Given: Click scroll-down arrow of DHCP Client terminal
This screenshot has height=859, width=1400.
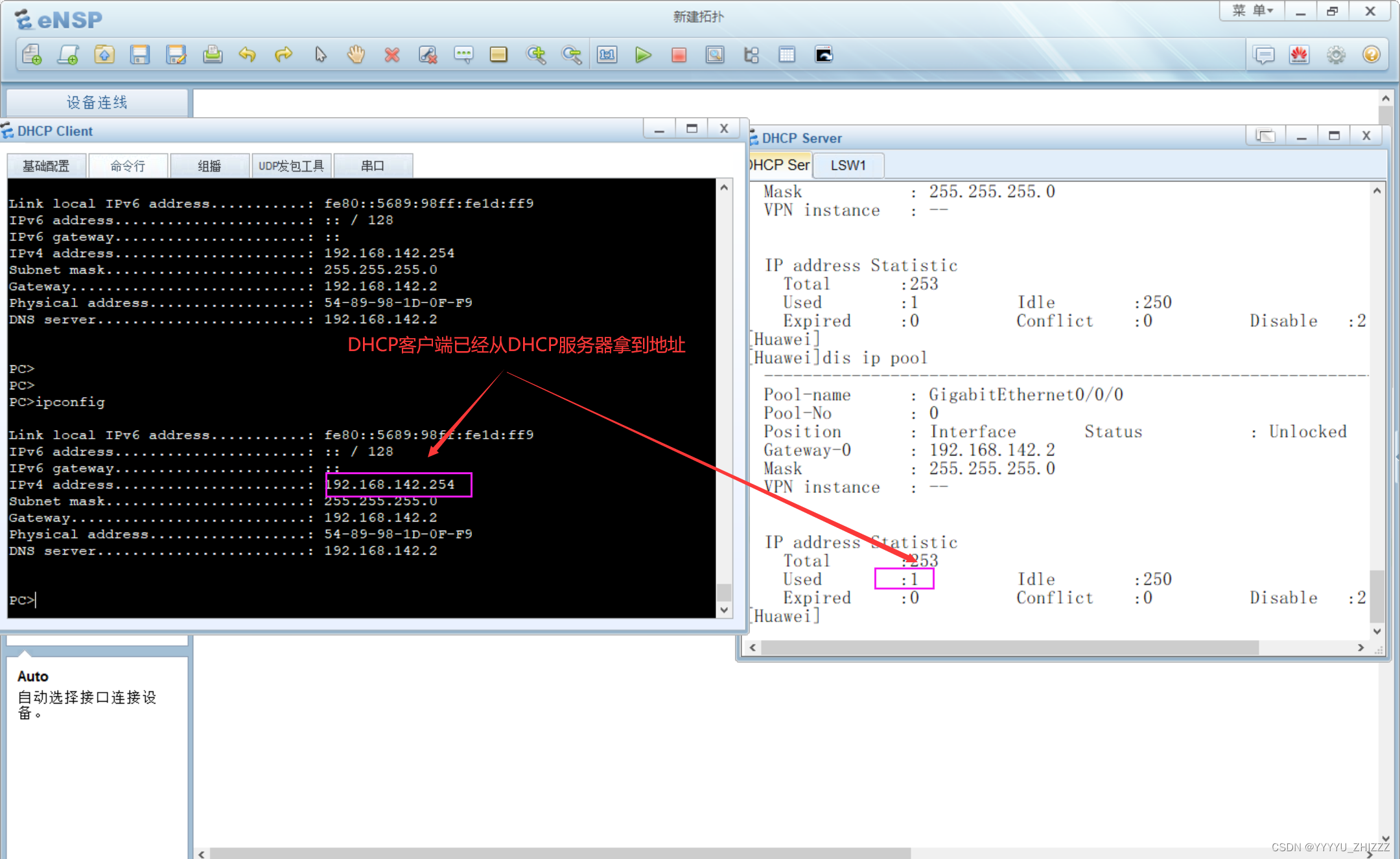Looking at the screenshot, I should coord(724,610).
